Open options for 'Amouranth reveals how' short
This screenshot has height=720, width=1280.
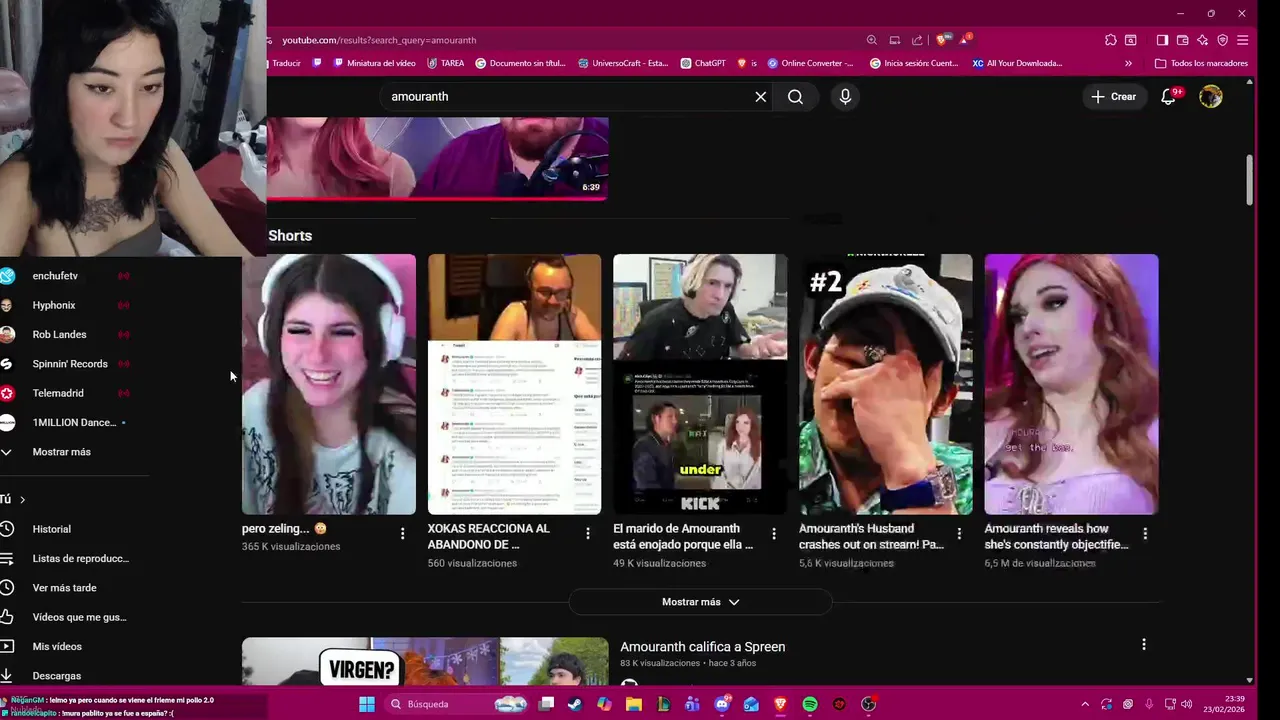(x=1145, y=534)
